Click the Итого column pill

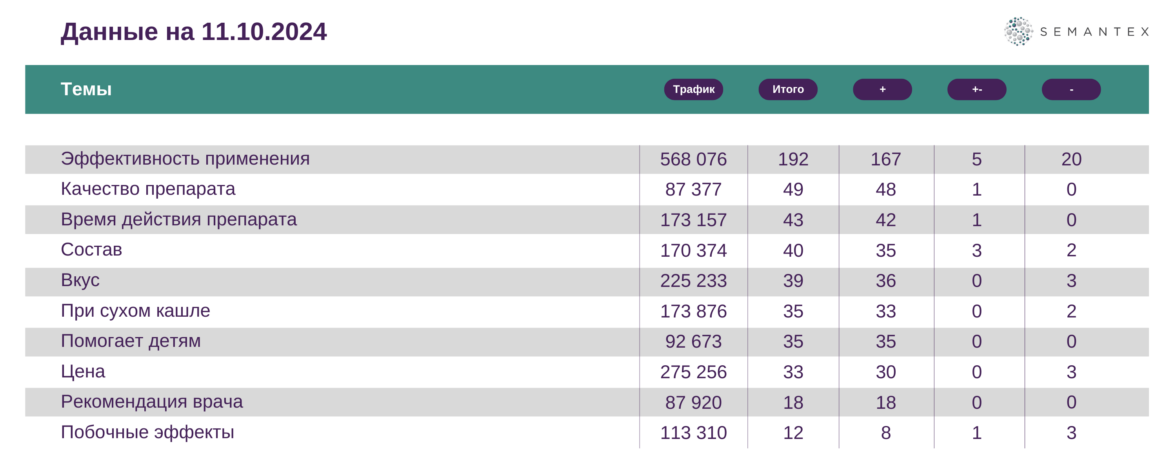[788, 89]
